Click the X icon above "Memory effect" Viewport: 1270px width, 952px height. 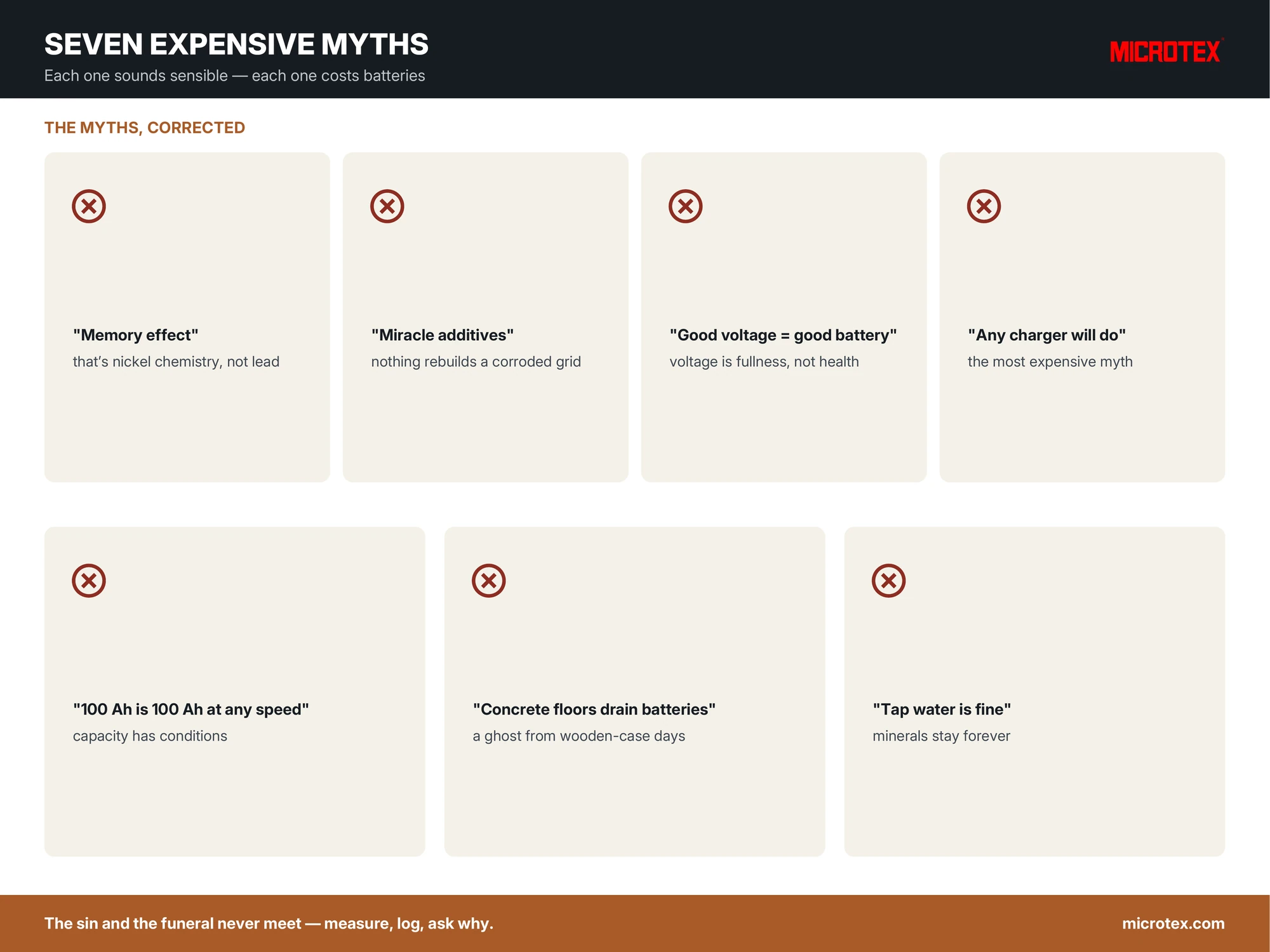click(89, 206)
